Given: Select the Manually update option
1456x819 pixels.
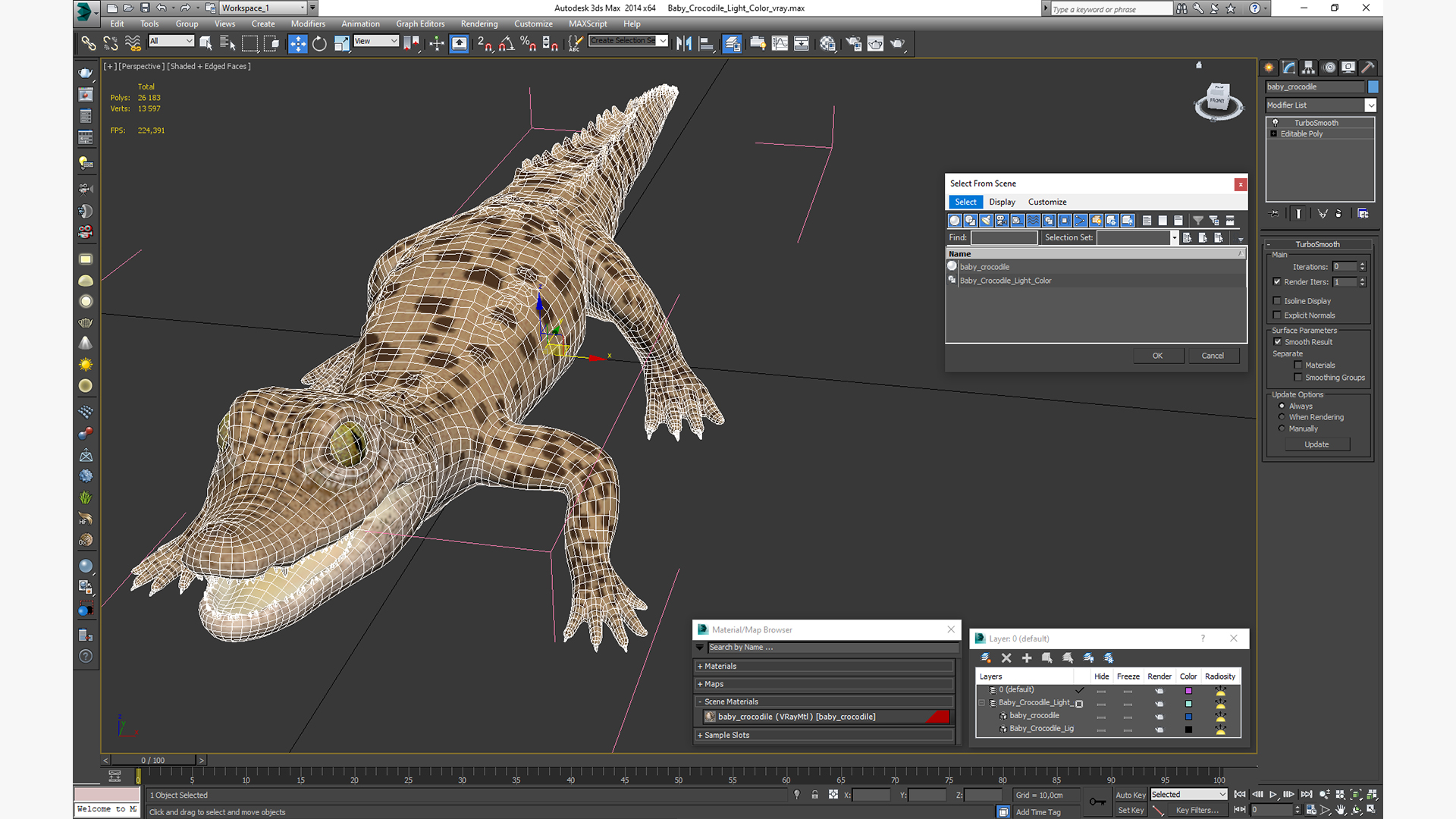Looking at the screenshot, I should point(1282,428).
